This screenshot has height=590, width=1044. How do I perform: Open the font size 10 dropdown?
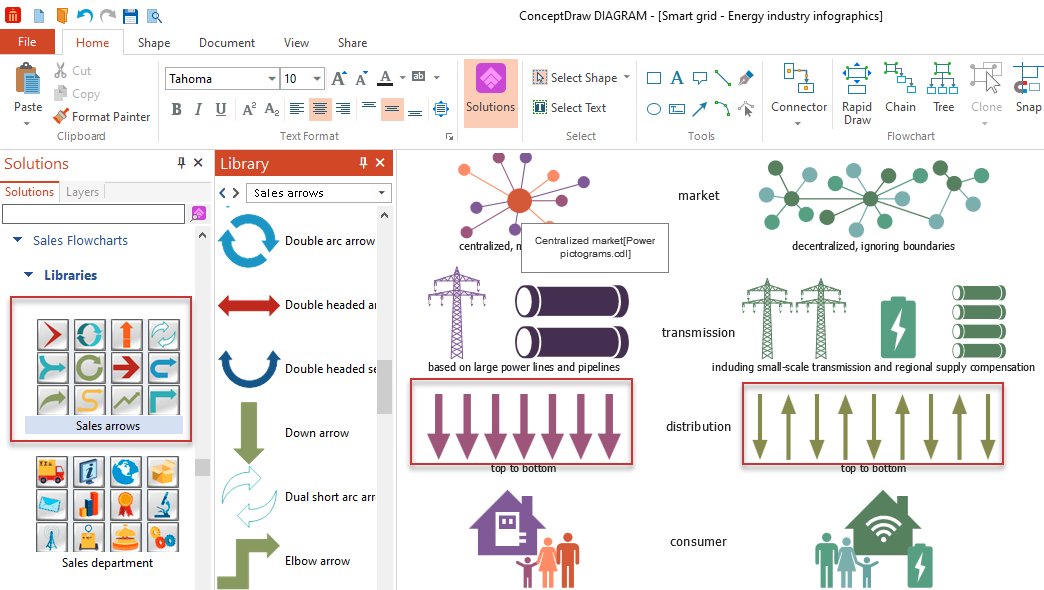pos(317,79)
